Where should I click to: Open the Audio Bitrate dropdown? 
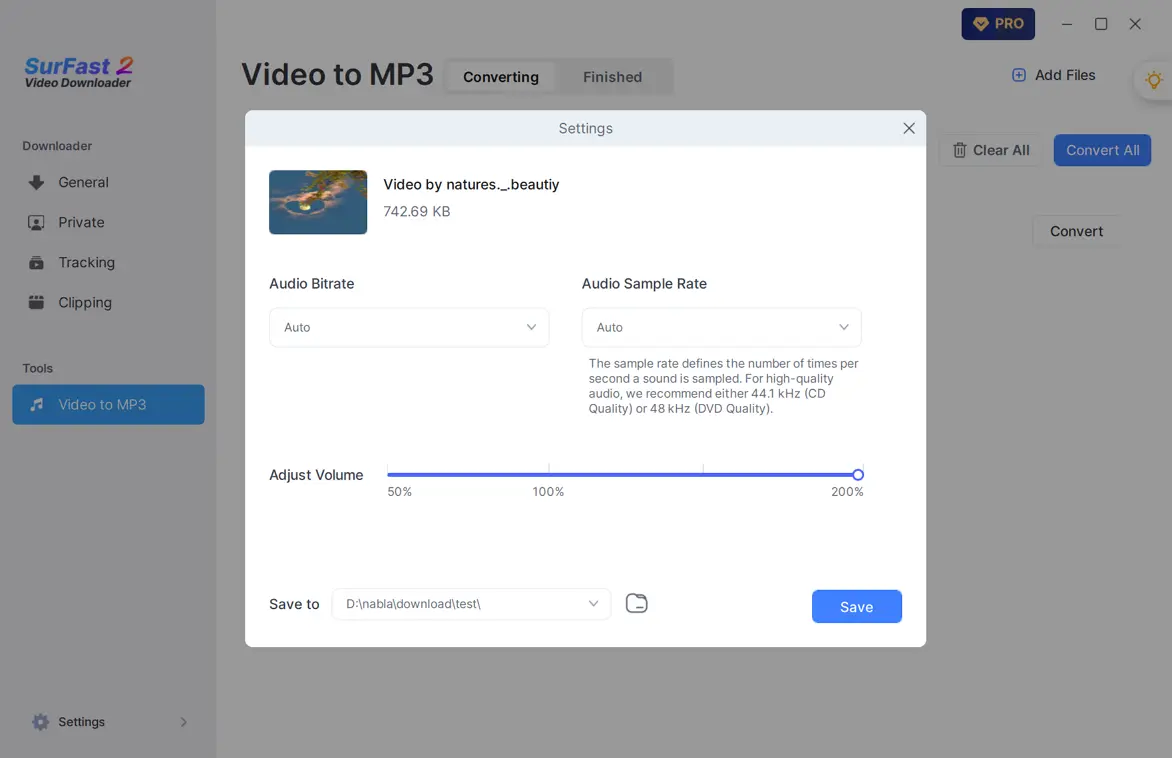(409, 327)
